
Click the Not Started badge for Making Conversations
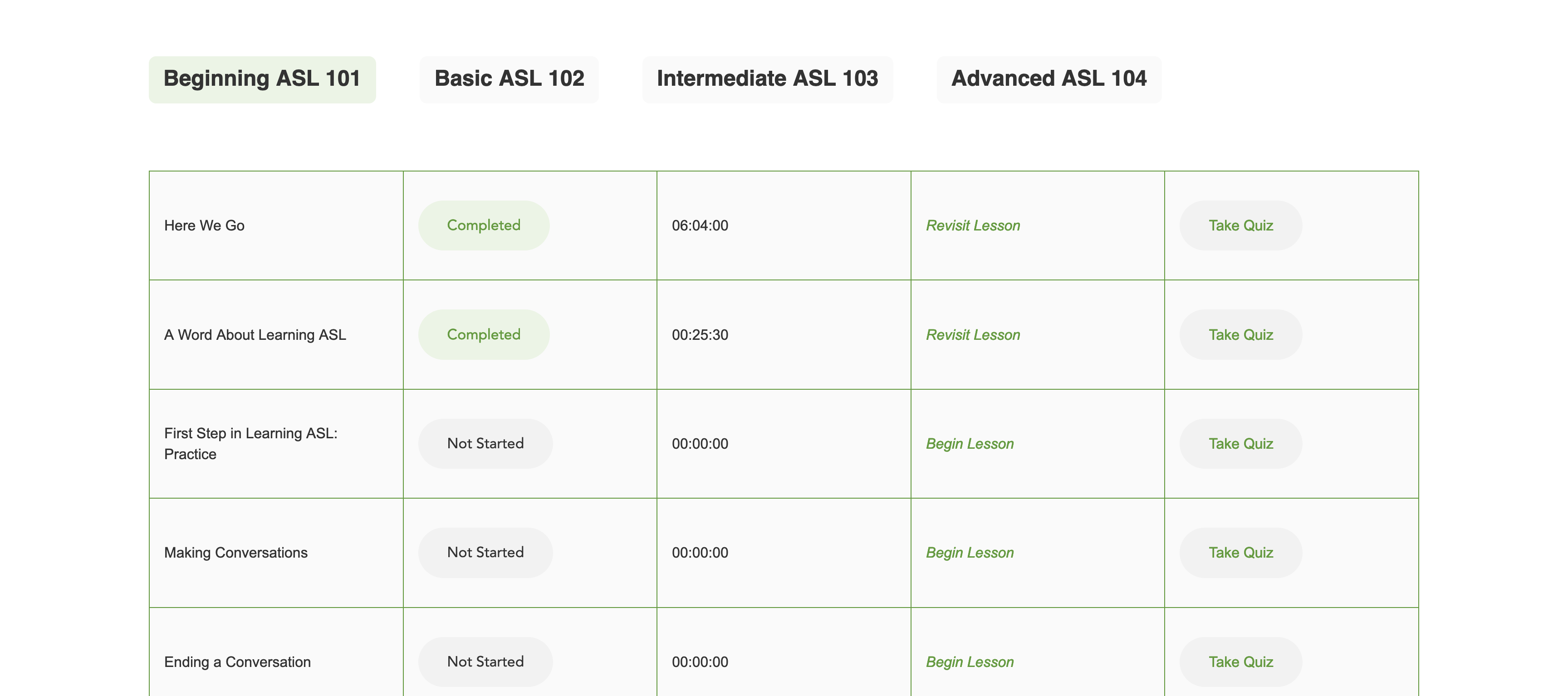[485, 552]
